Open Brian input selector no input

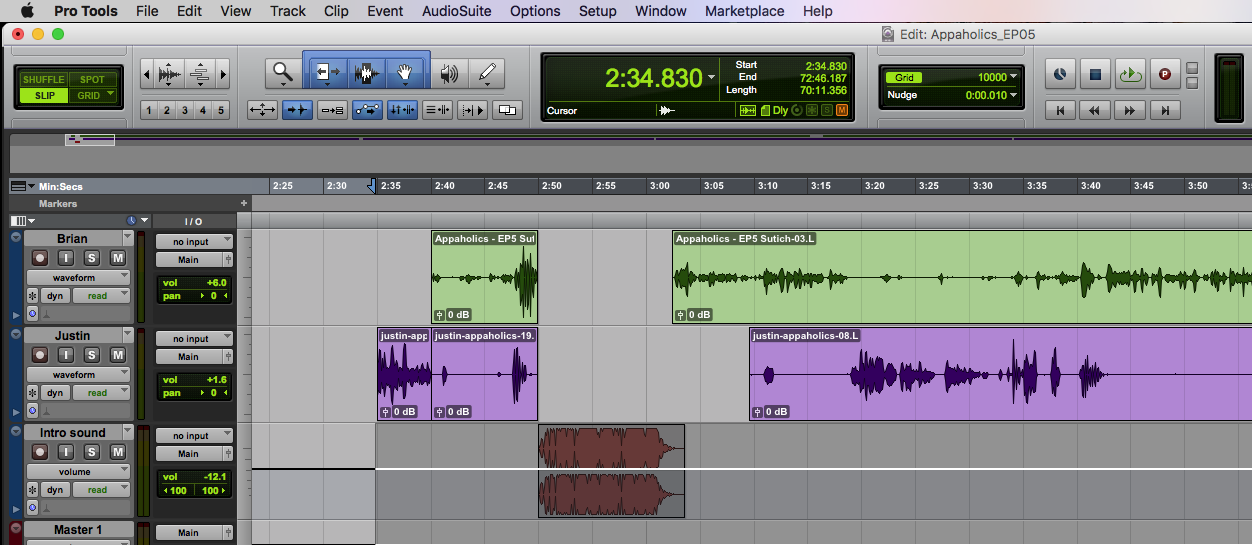pos(194,242)
